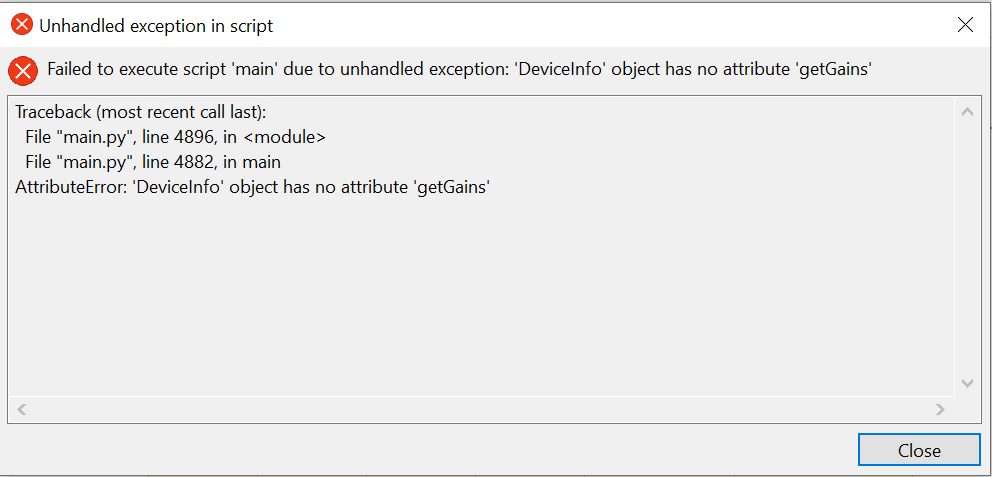Viewport: 992px width, 477px height.
Task: Click the vertical scrollbar track of traceback
Action: click(x=967, y=250)
